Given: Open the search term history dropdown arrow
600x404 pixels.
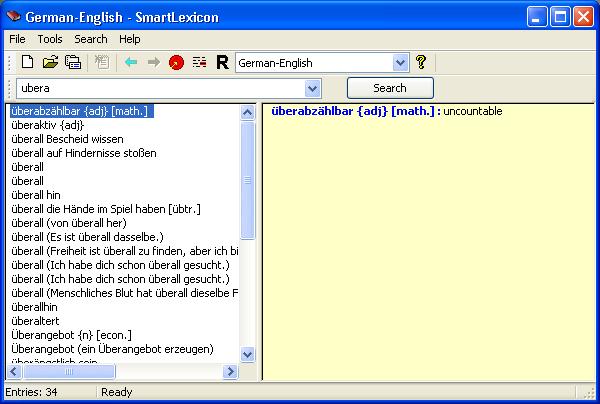Looking at the screenshot, I should 313,88.
